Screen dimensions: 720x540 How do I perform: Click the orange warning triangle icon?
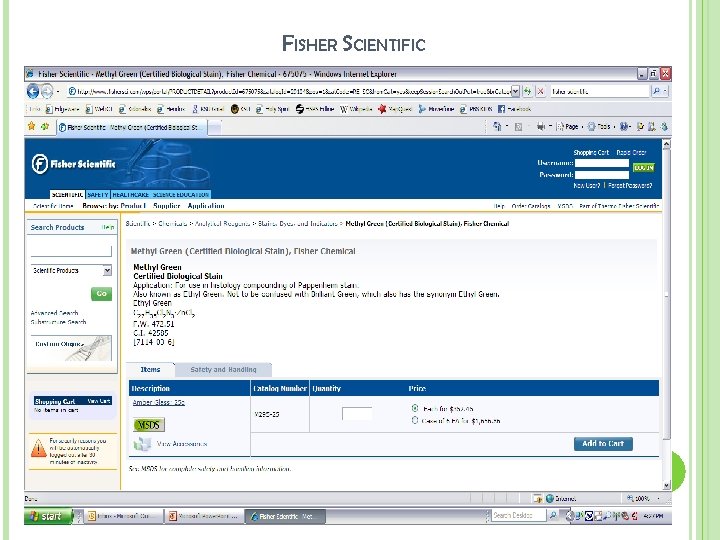pos(39,449)
